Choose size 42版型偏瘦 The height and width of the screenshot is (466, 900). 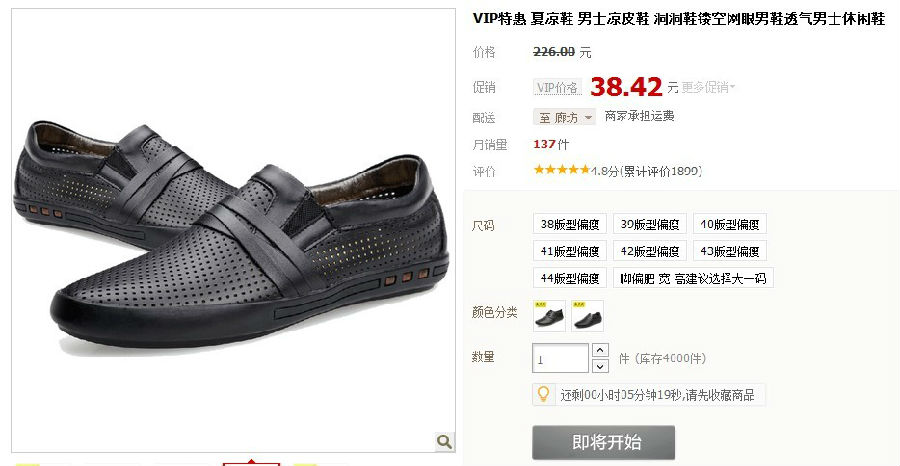pyautogui.click(x=650, y=251)
